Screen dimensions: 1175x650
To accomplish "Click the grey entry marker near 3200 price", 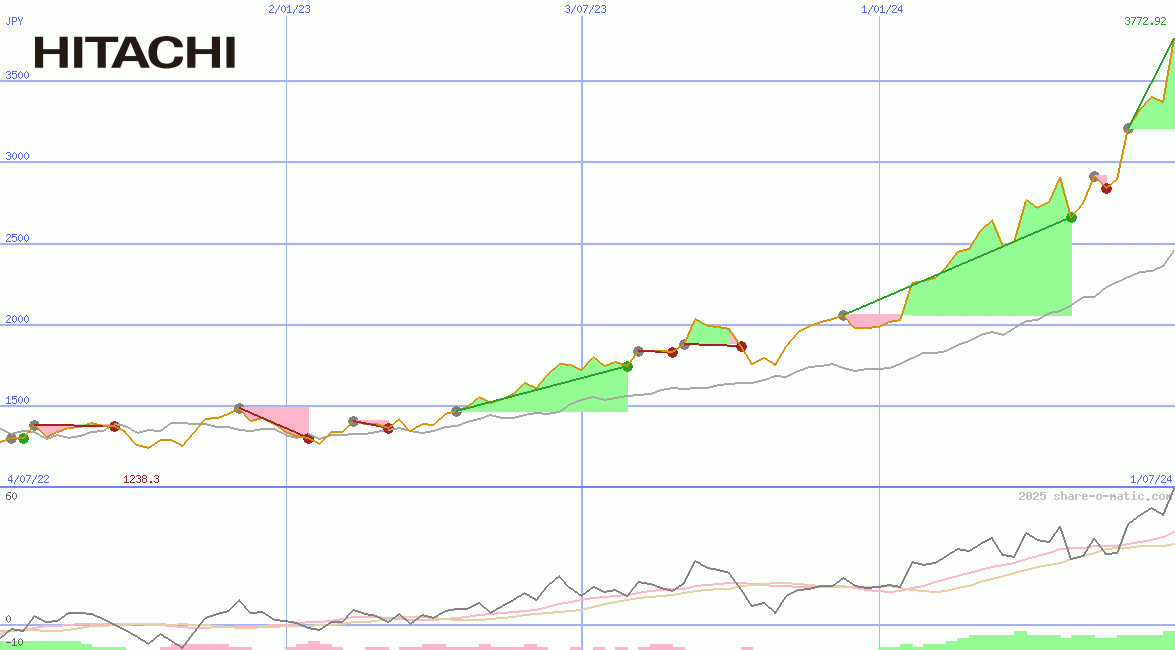I will pos(1129,129).
